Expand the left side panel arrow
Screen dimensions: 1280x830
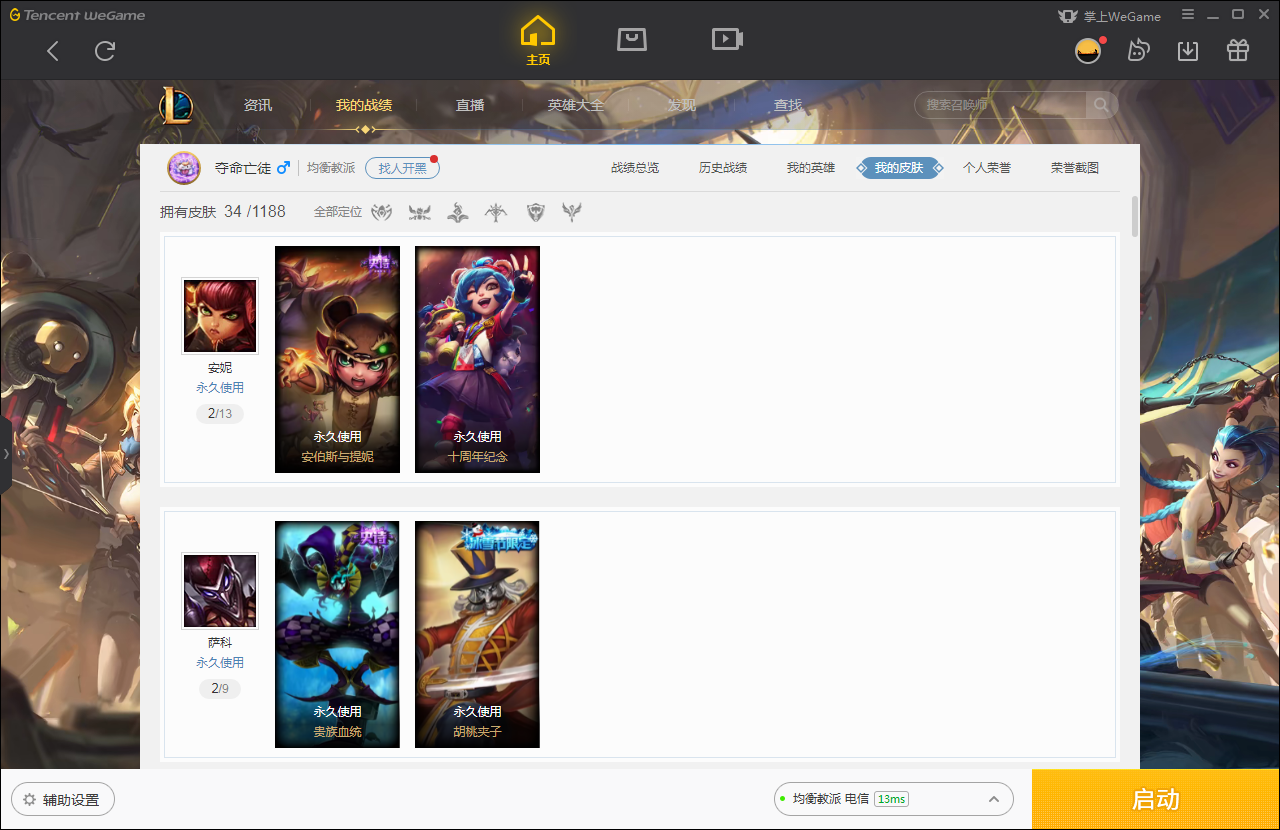[6, 454]
